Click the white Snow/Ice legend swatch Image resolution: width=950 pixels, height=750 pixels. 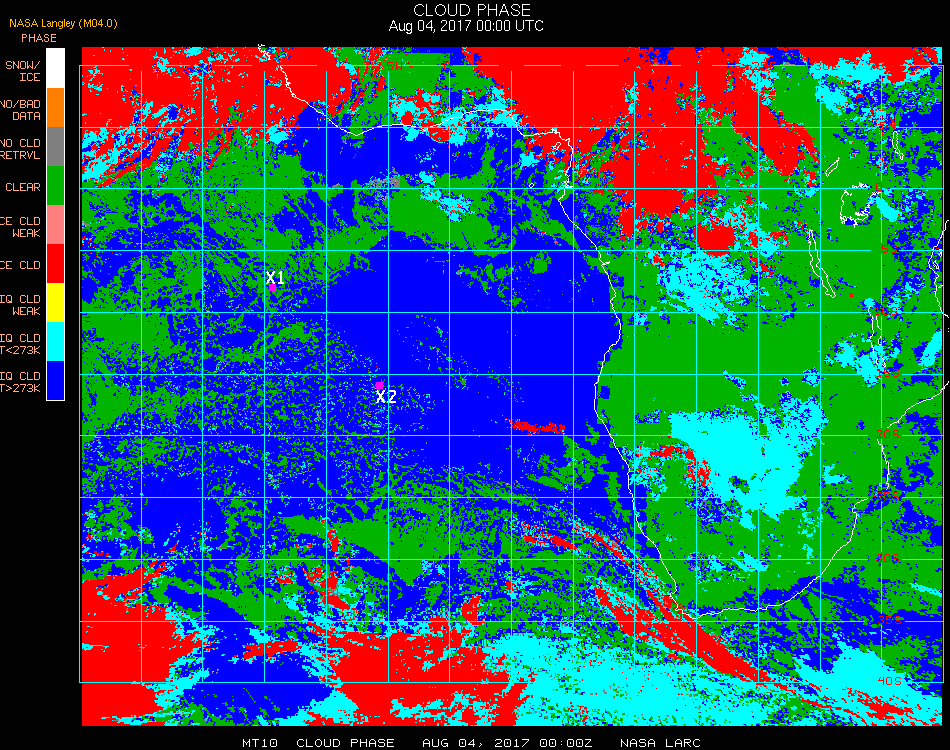coord(55,68)
